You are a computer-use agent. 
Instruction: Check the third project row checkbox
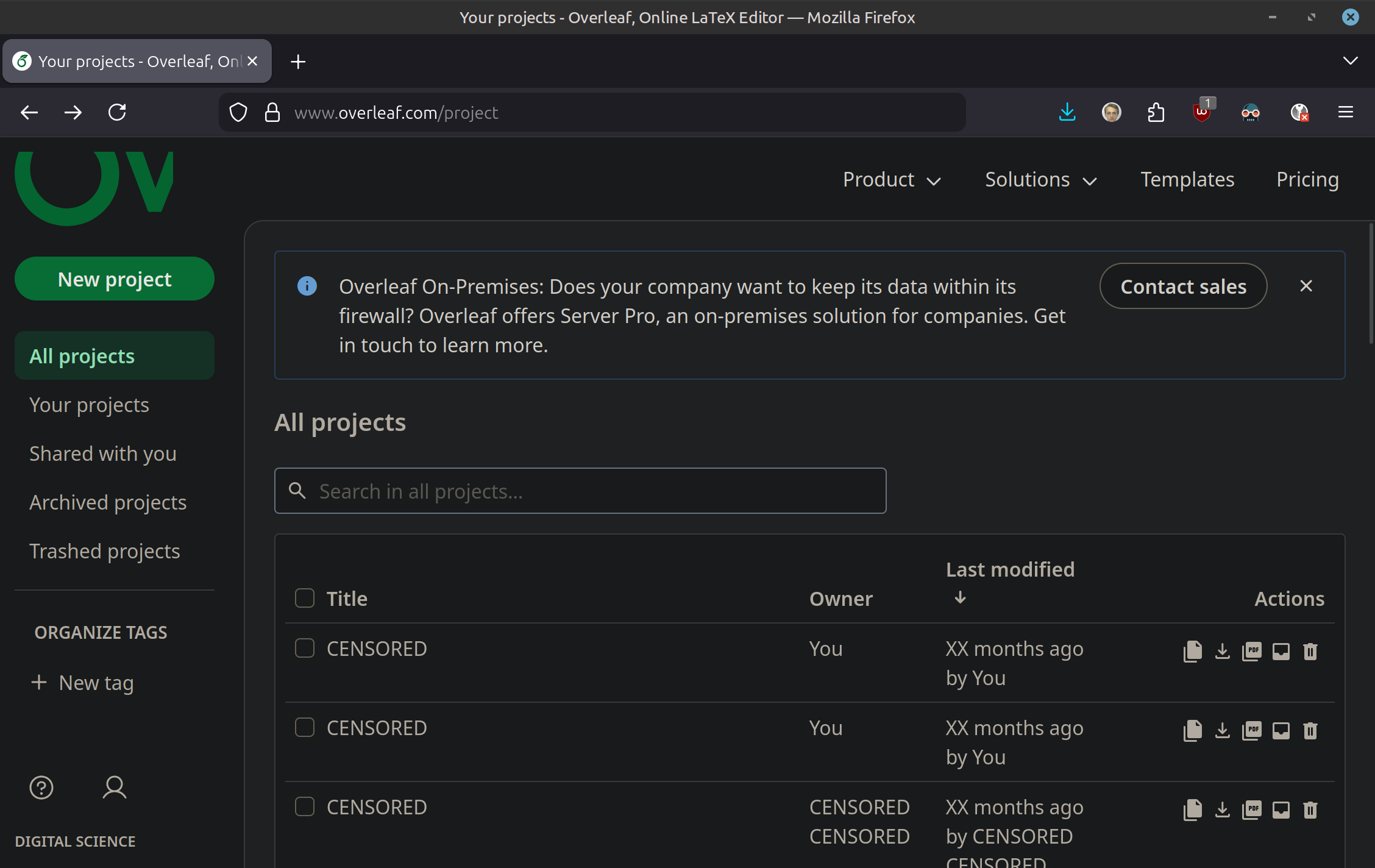point(305,806)
